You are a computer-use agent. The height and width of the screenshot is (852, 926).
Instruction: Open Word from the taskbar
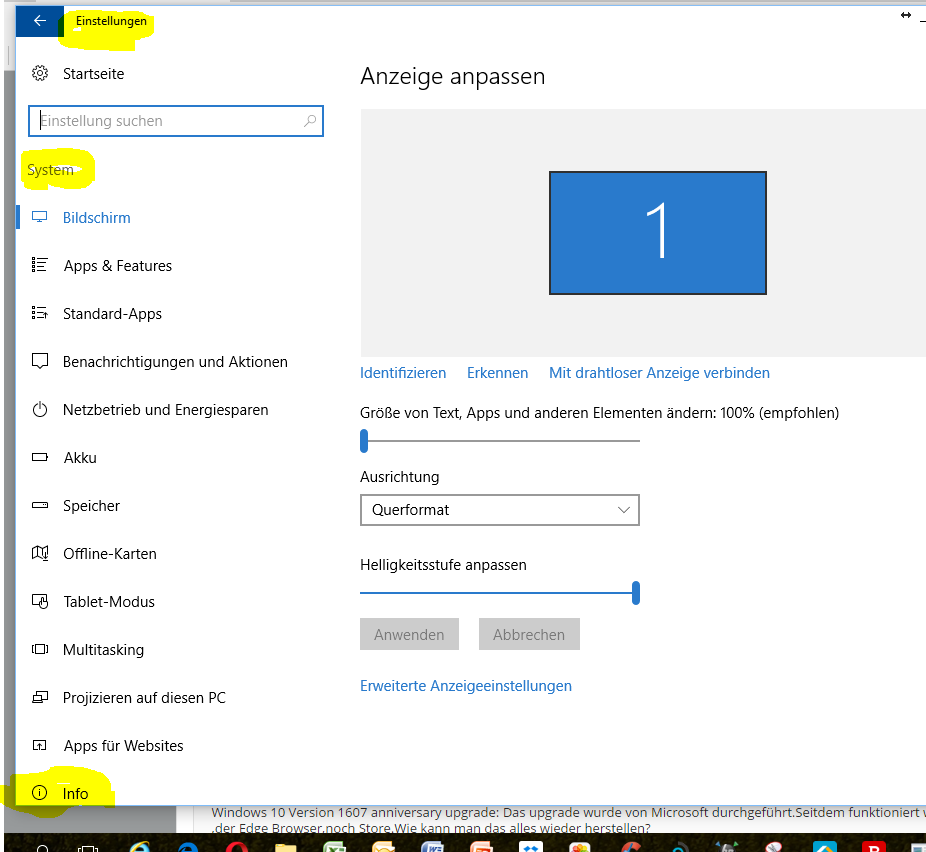coord(432,847)
